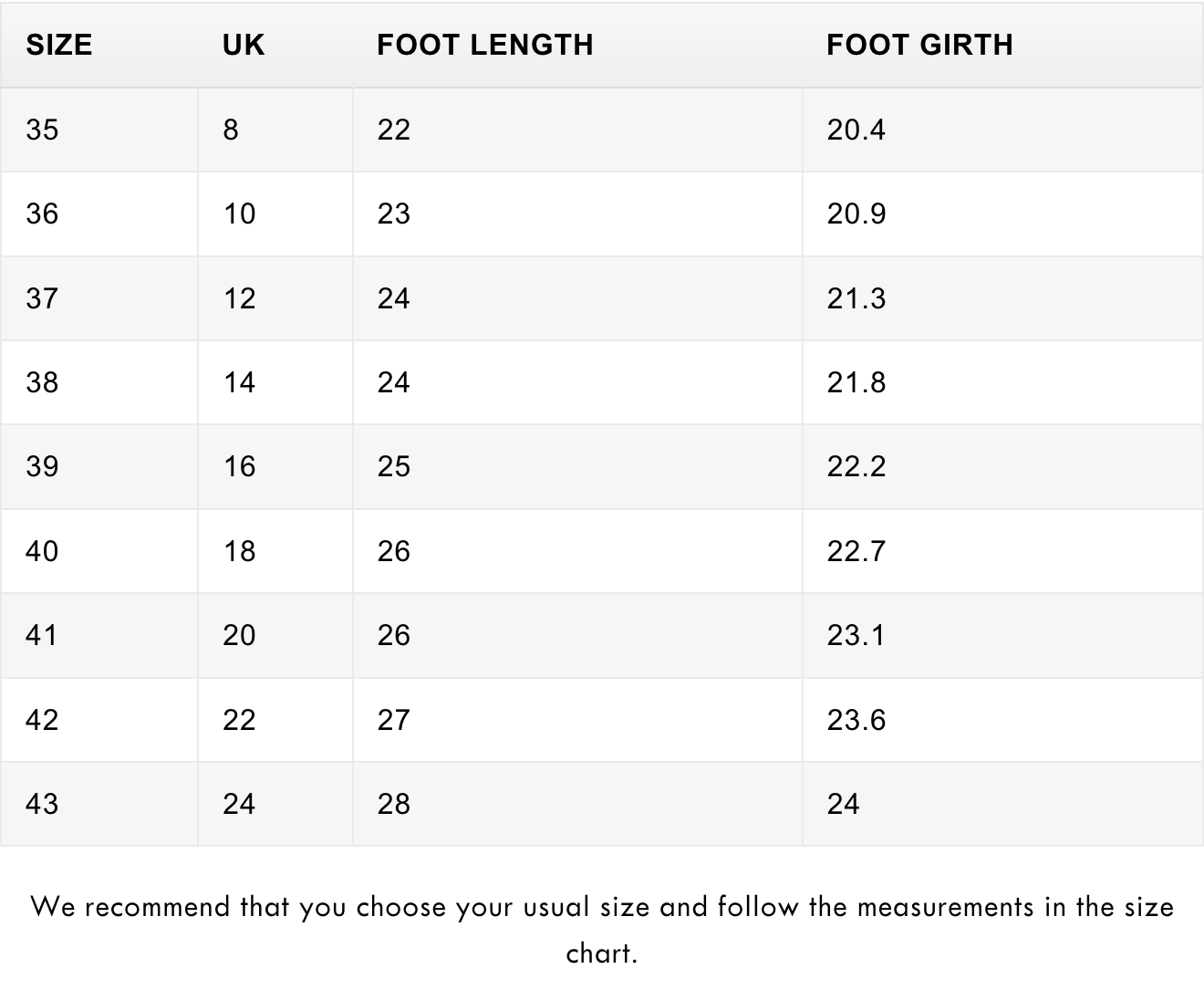Click foot girth 23.6 cell
Image resolution: width=1204 pixels, height=1000 pixels.
[1002, 720]
